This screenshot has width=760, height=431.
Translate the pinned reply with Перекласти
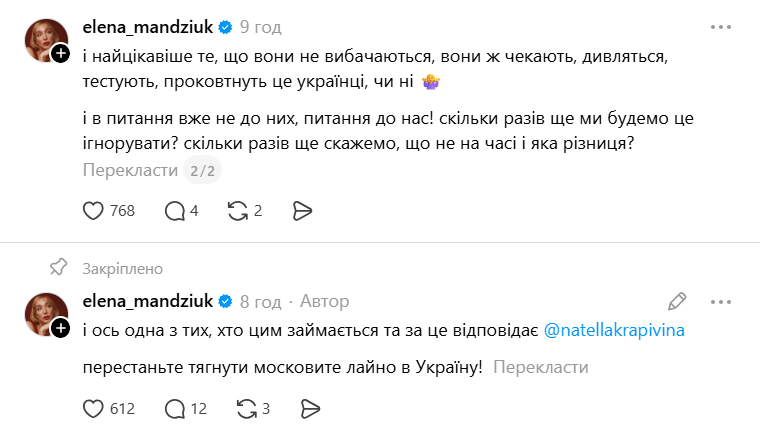tap(541, 367)
